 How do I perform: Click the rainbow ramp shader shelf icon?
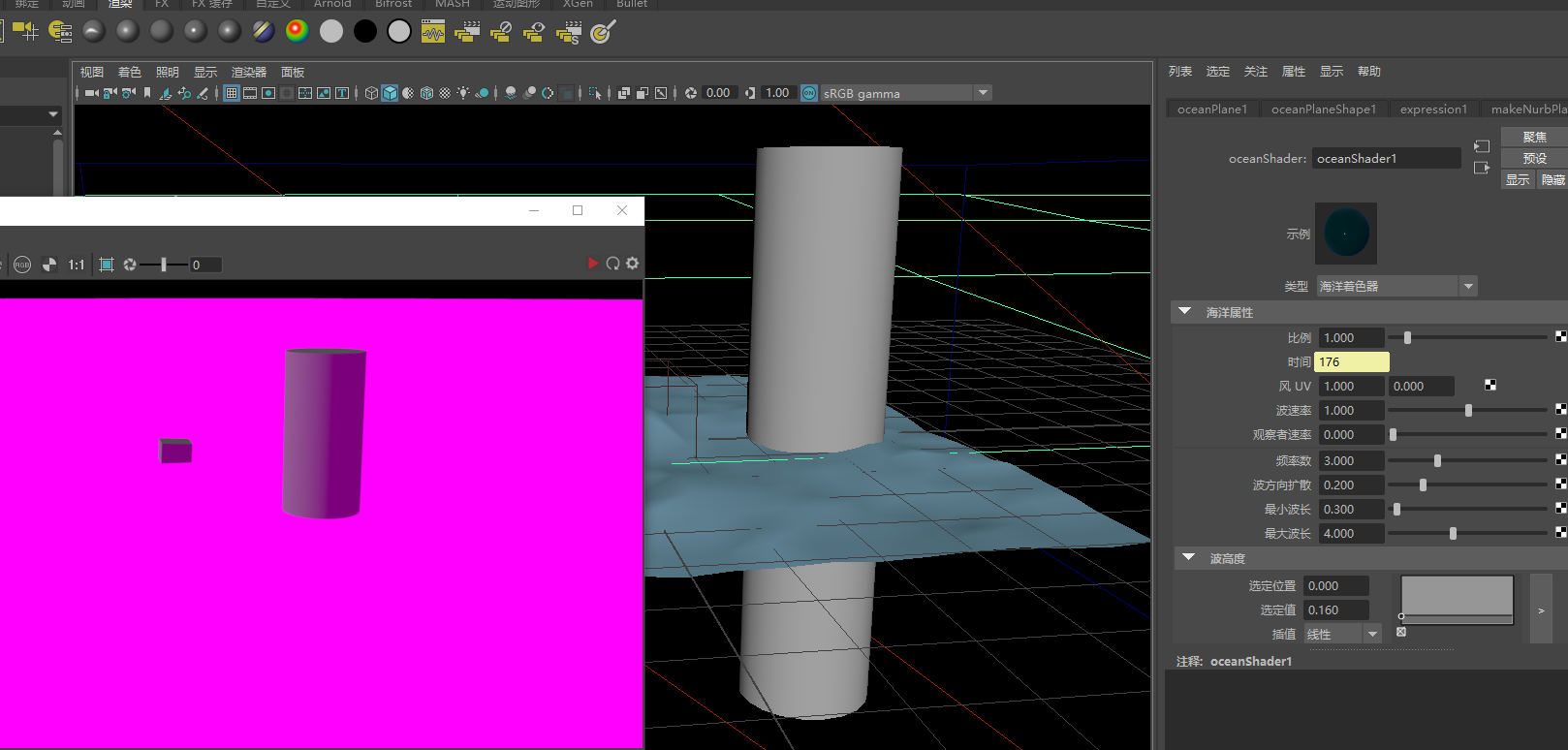298,31
